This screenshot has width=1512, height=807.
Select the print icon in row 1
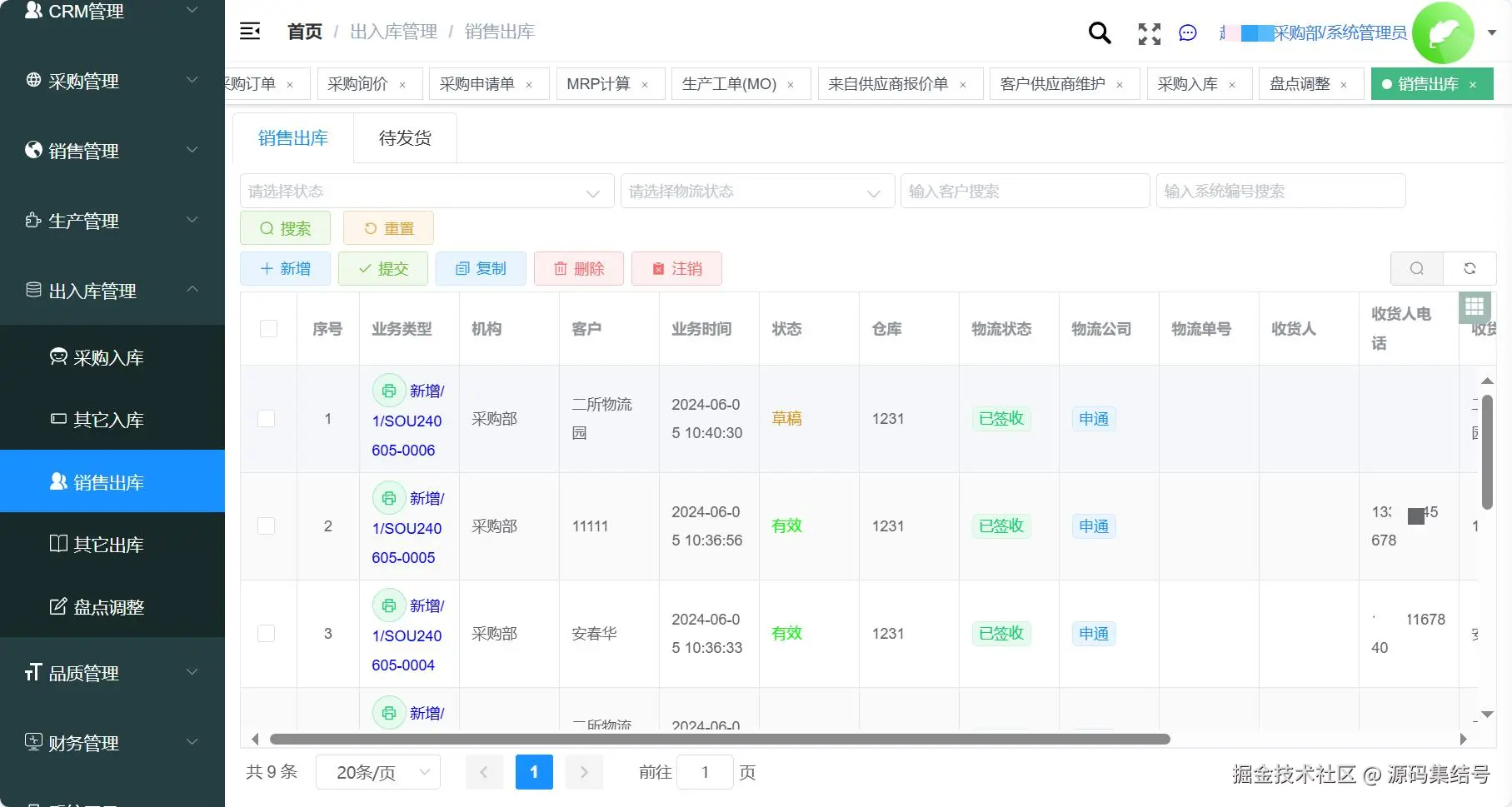point(388,390)
